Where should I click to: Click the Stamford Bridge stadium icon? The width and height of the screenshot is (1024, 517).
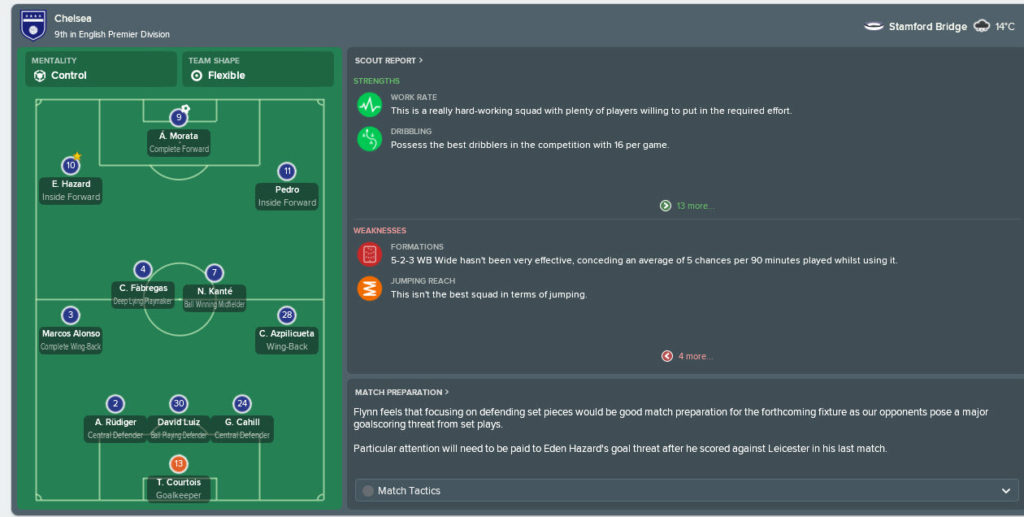click(x=874, y=27)
